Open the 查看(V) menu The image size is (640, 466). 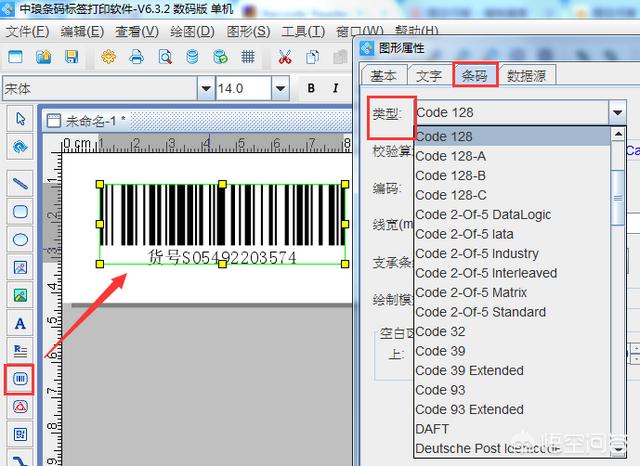tap(137, 31)
